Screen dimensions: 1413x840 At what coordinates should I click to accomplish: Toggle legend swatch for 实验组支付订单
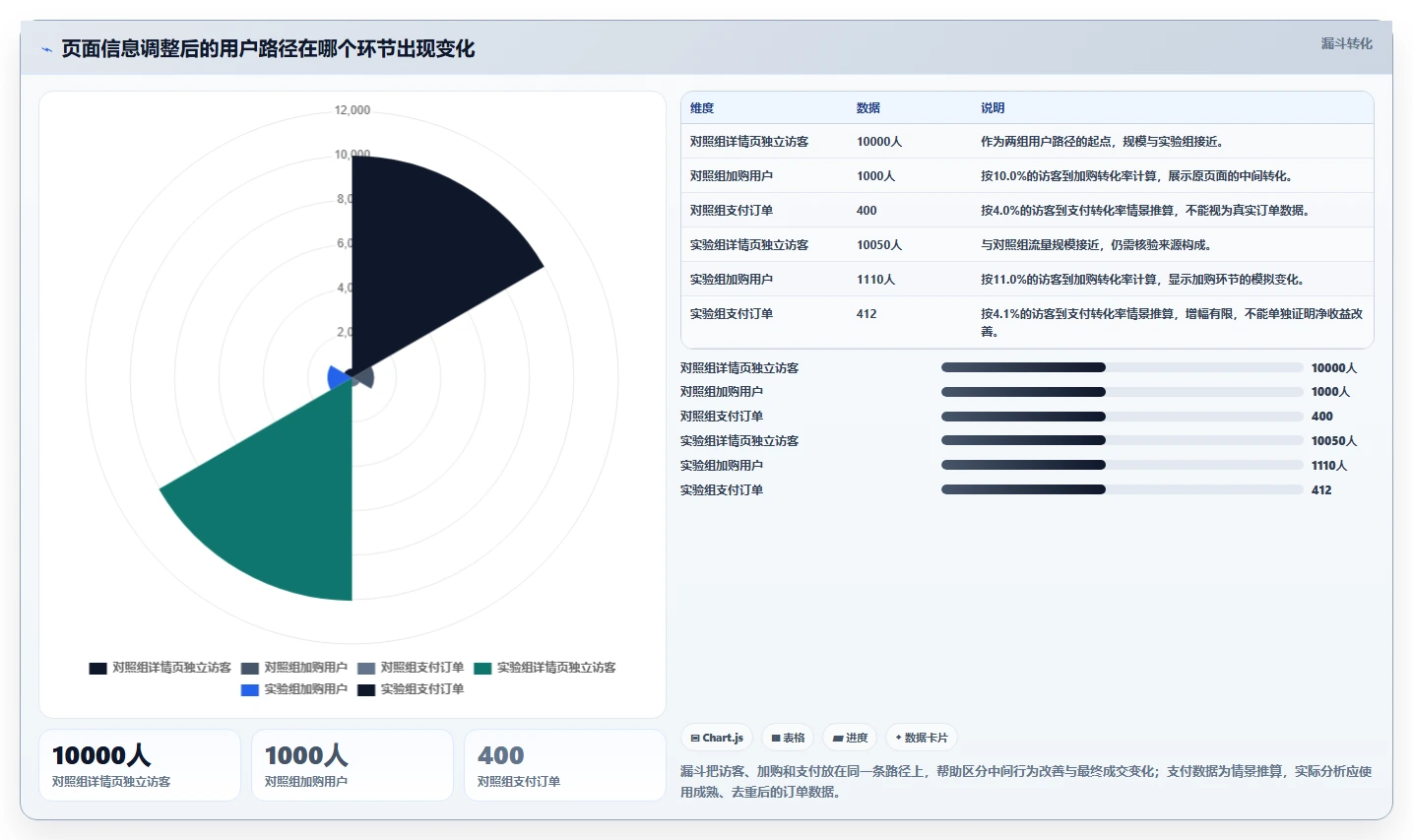tap(366, 689)
